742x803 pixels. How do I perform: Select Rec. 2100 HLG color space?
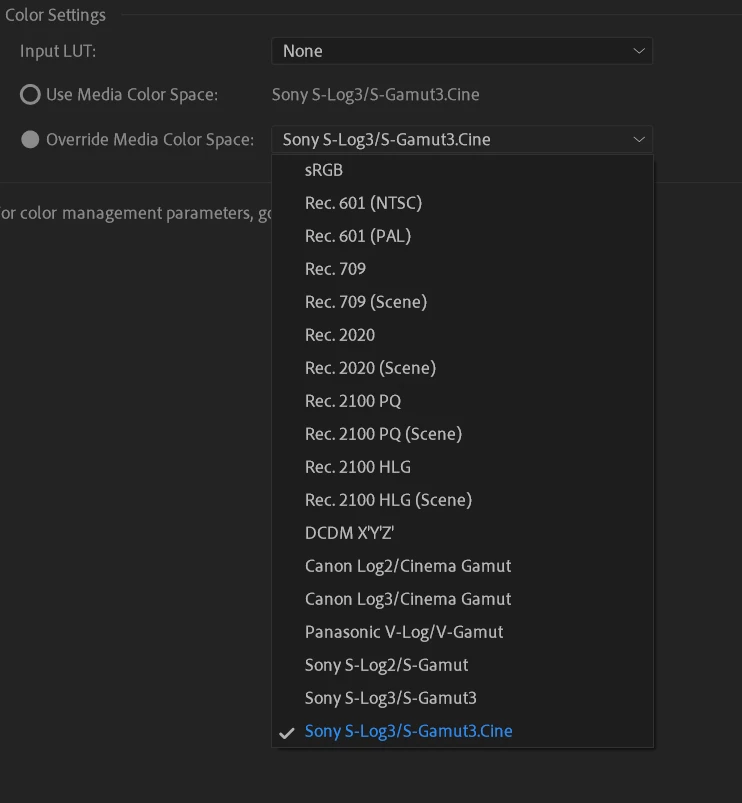[x=358, y=467]
